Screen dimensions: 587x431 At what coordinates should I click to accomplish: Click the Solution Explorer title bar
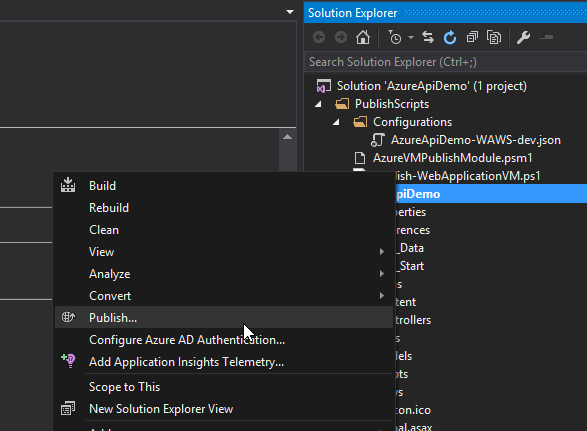445,13
